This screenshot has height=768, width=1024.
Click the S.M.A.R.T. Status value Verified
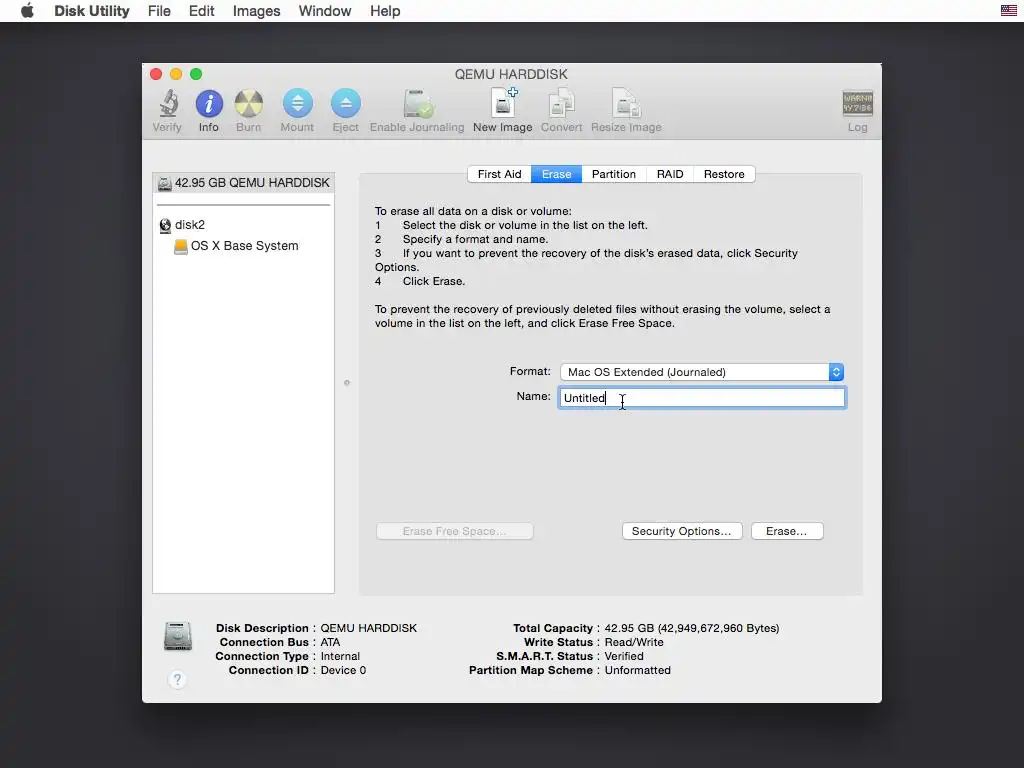tap(624, 656)
